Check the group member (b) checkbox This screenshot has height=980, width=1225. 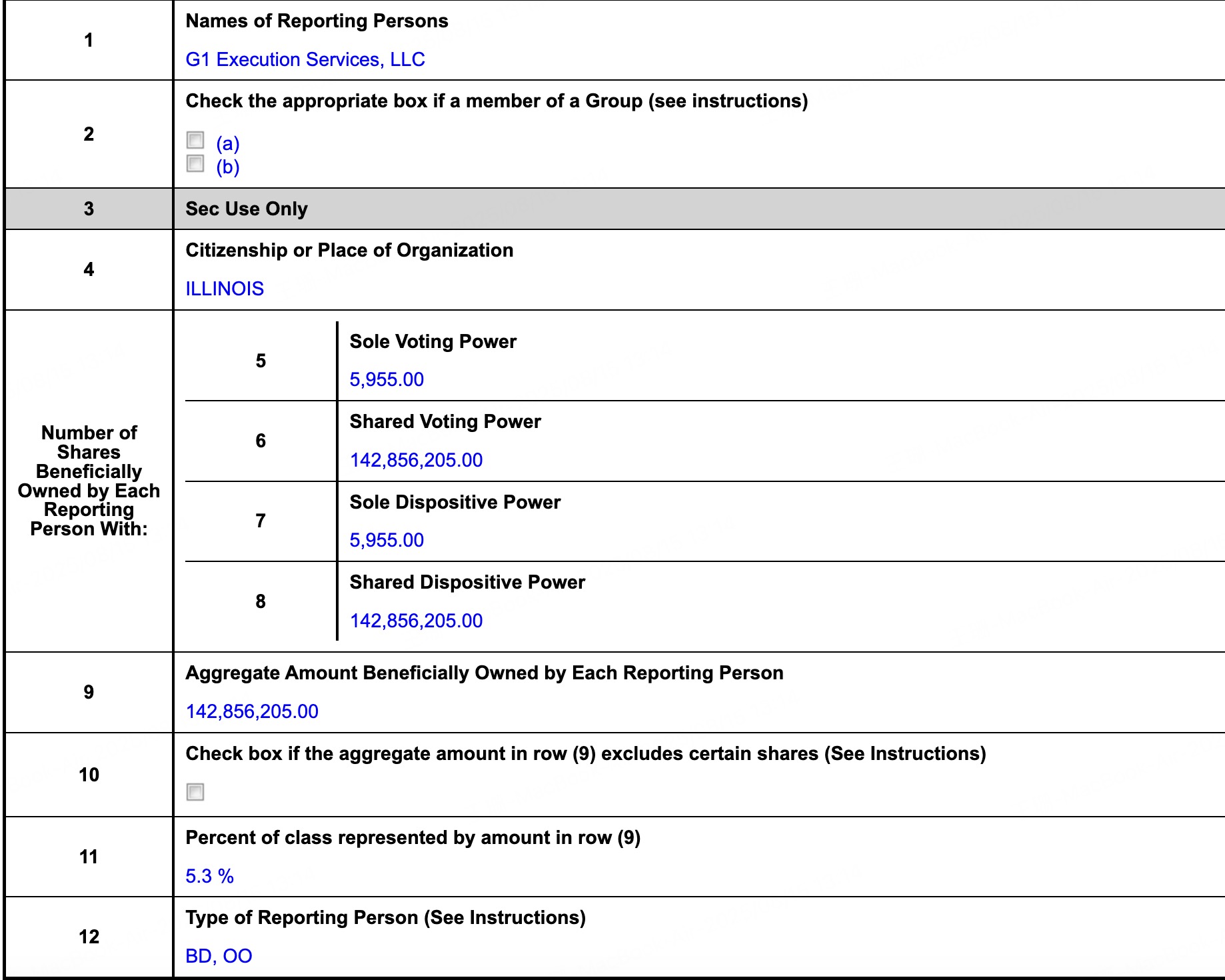195,163
